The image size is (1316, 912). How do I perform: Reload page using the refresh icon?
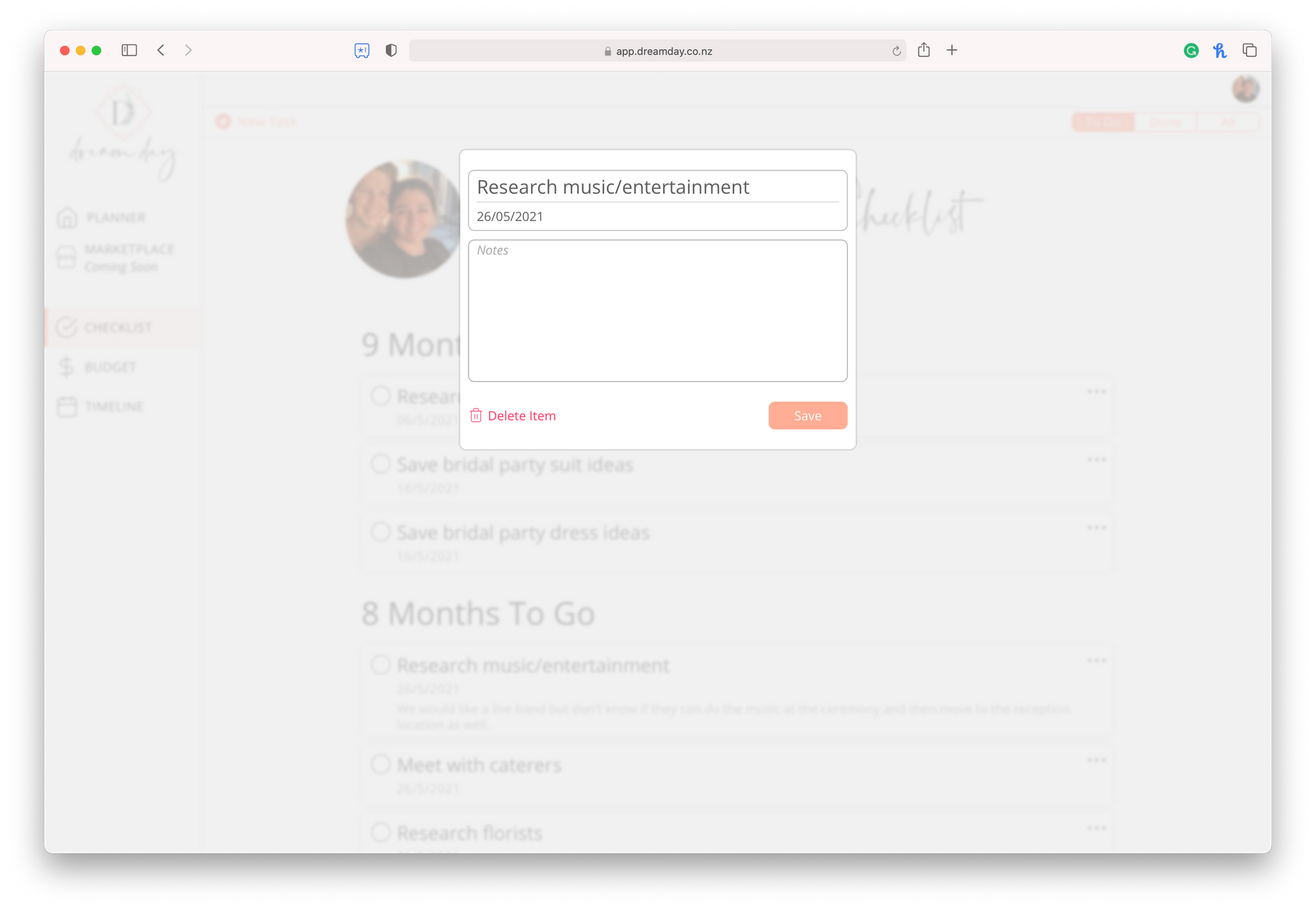click(x=896, y=51)
